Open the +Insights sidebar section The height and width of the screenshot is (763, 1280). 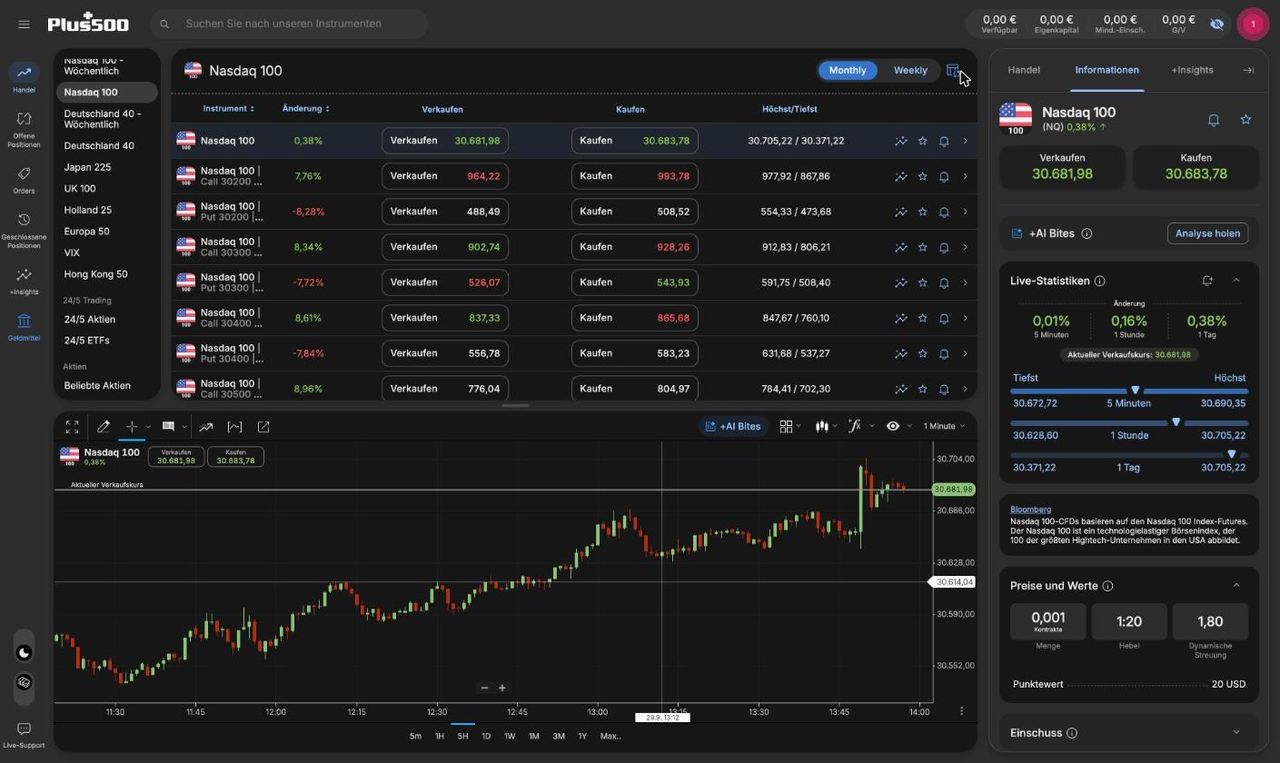(24, 281)
